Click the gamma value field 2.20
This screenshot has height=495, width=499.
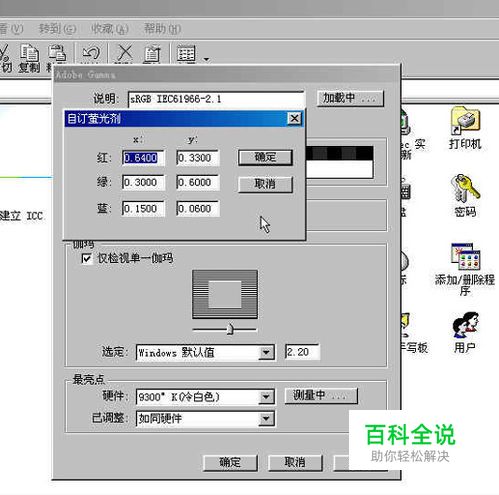click(x=302, y=352)
